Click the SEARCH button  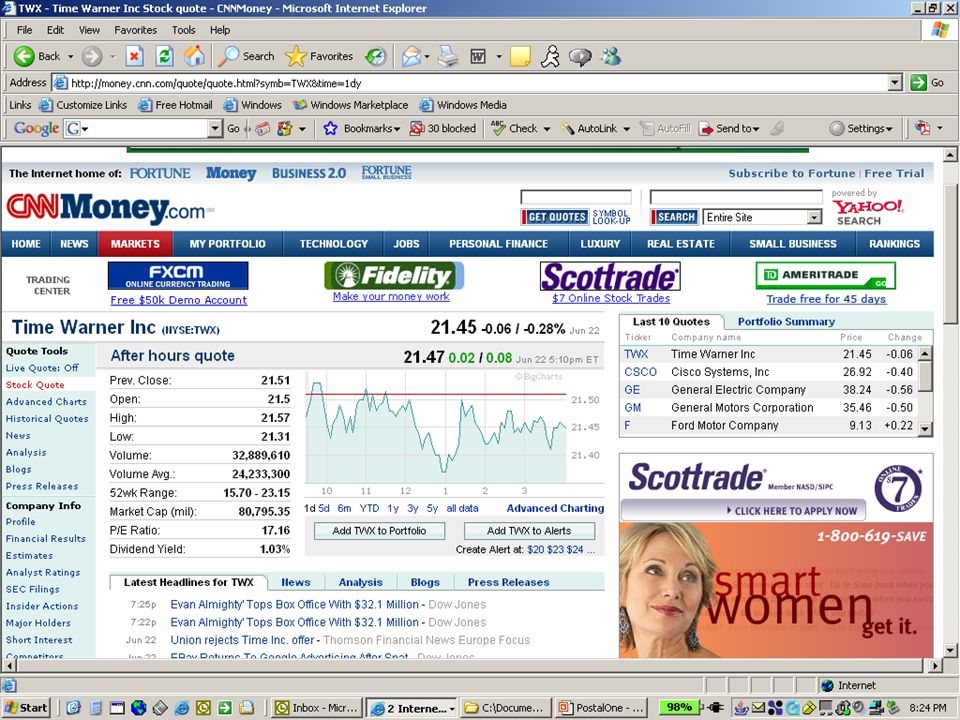pos(673,217)
